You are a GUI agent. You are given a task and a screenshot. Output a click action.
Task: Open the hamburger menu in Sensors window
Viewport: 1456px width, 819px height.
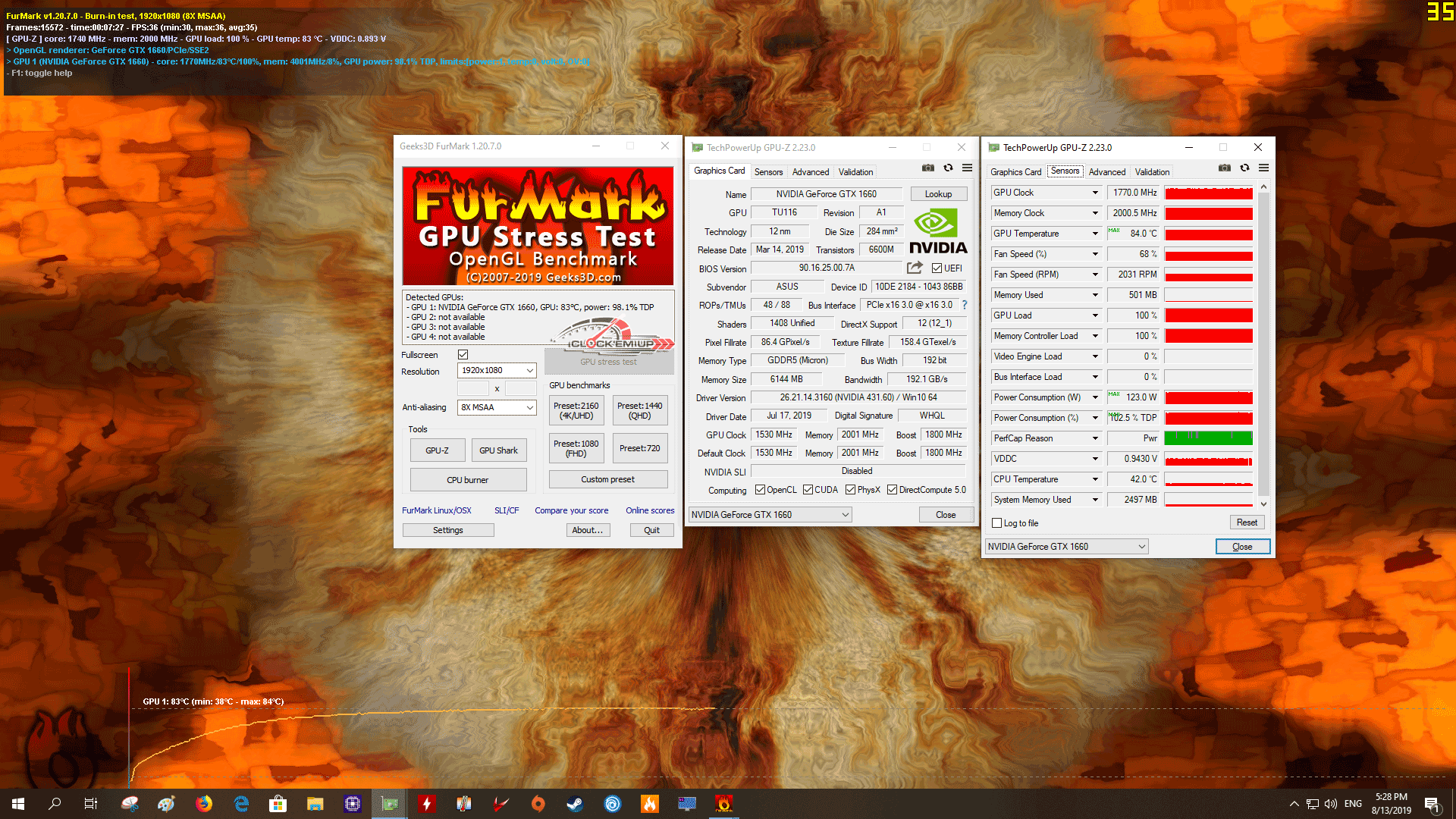point(1263,168)
